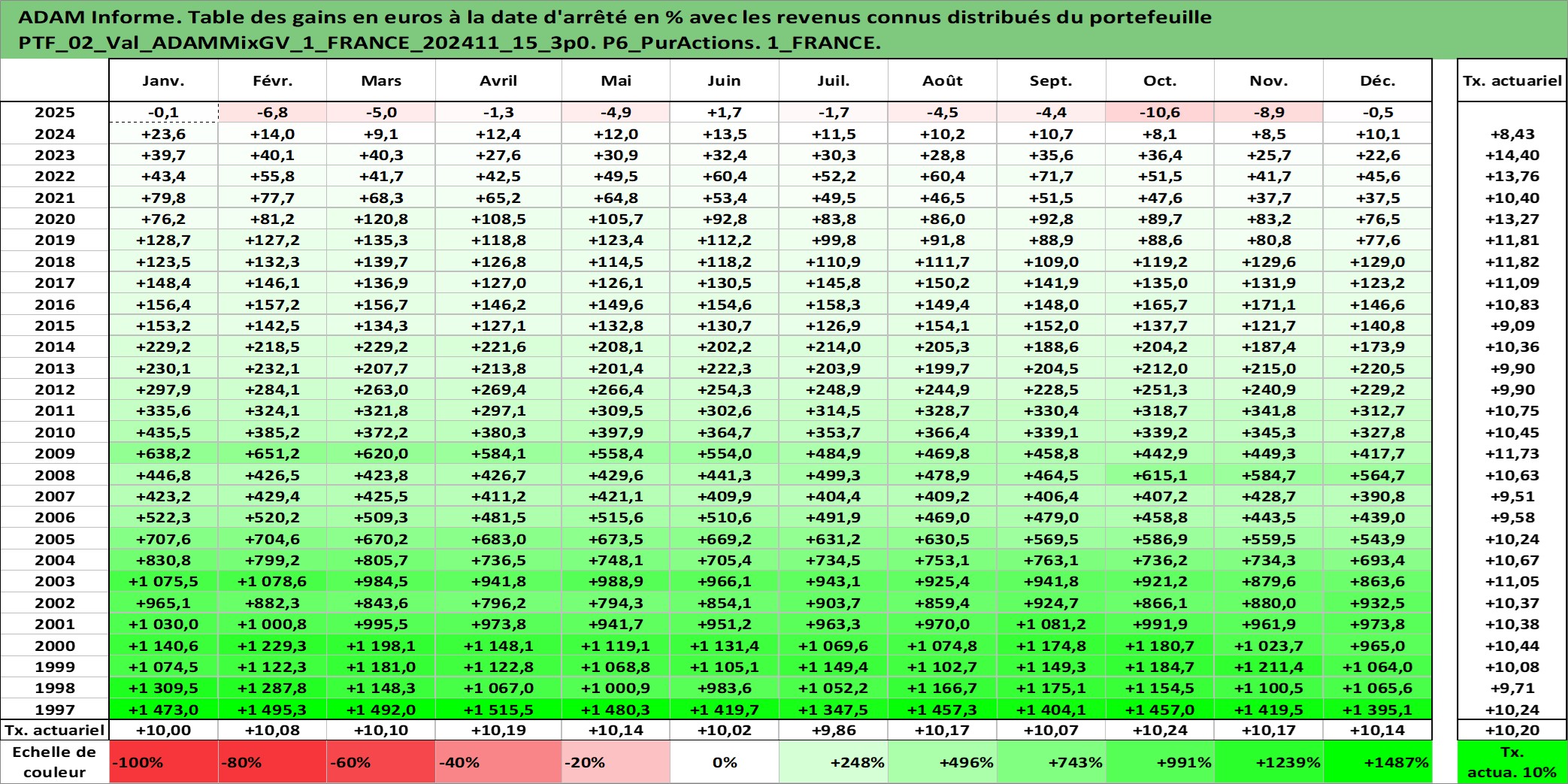Click the +14,40 actuarial rate for 2023
The image size is (1568, 784).
pyautogui.click(x=1512, y=155)
